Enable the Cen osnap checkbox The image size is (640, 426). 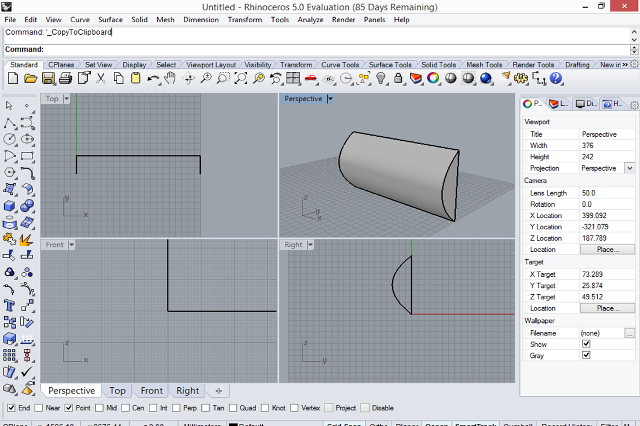click(x=125, y=408)
